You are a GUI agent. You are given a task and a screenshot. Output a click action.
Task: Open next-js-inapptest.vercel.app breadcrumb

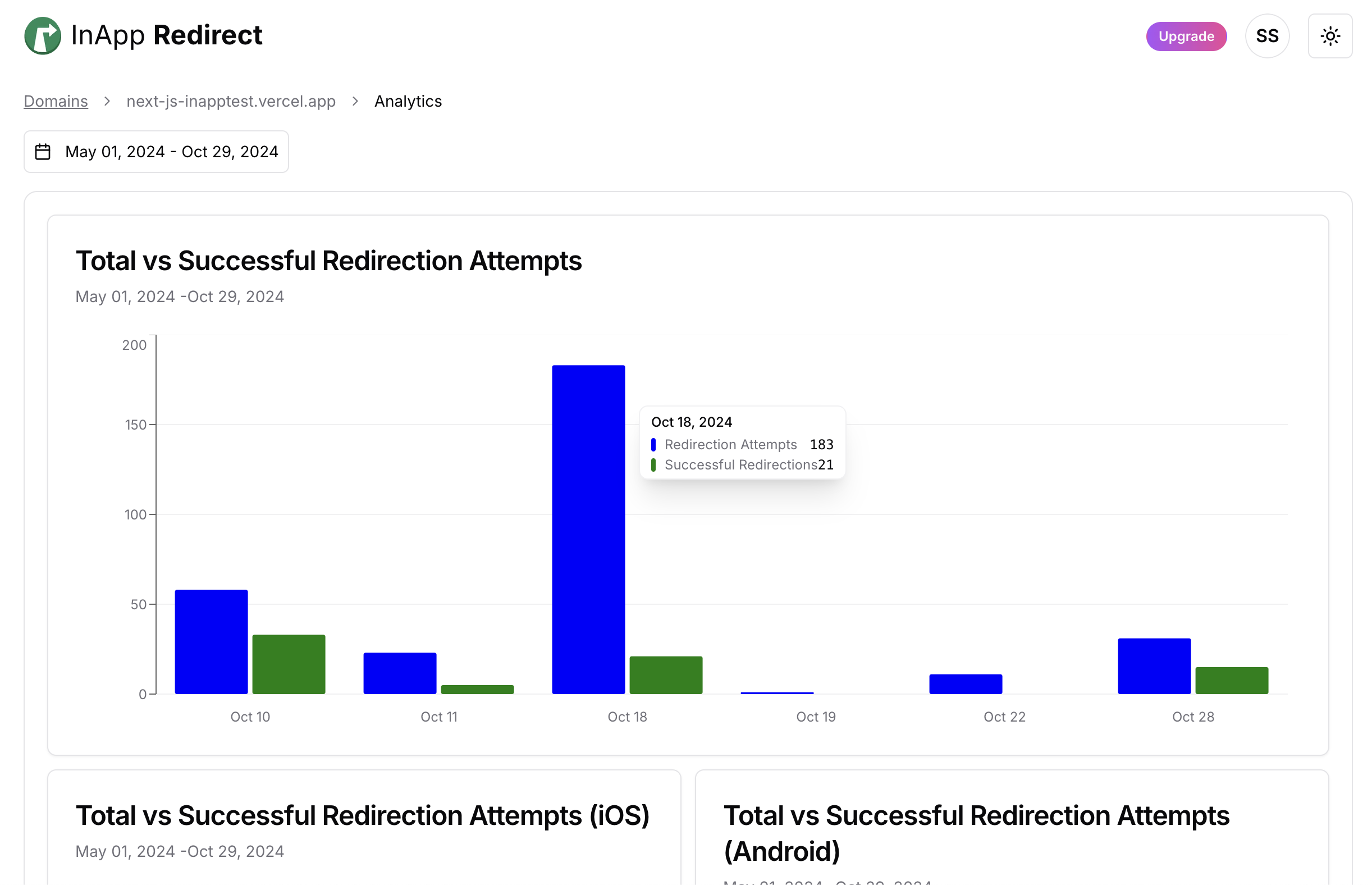coord(231,101)
